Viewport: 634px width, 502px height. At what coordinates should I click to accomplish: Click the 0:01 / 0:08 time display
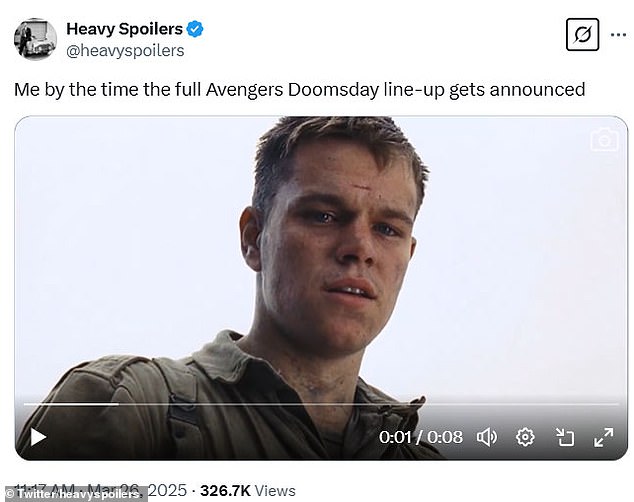(421, 437)
